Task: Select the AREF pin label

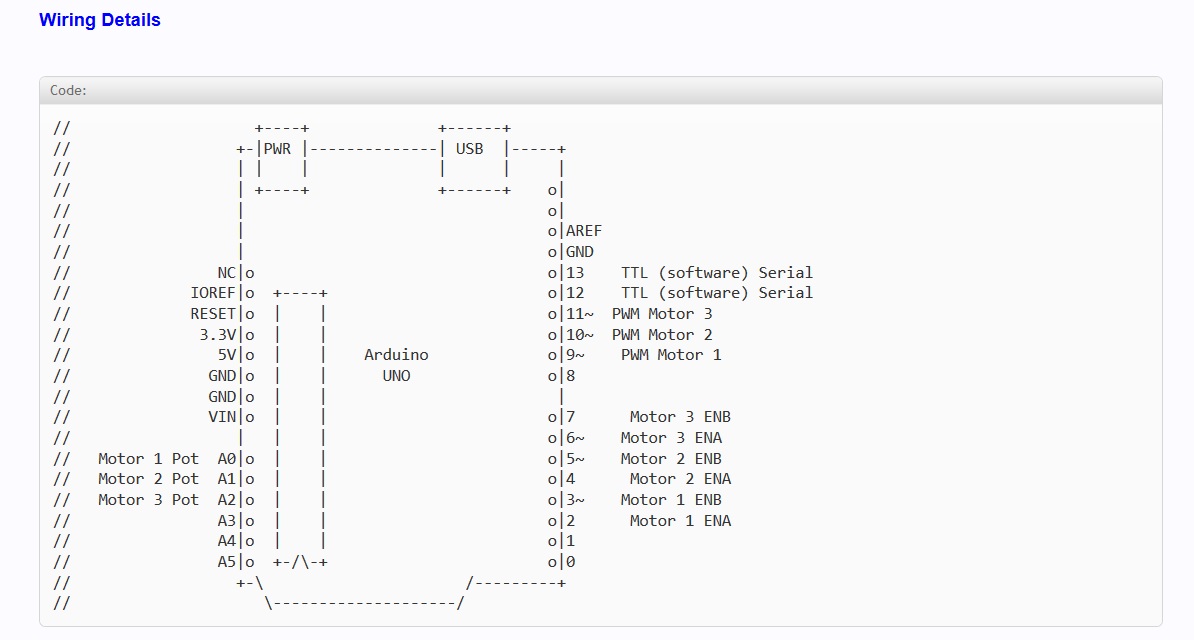Action: tap(584, 231)
